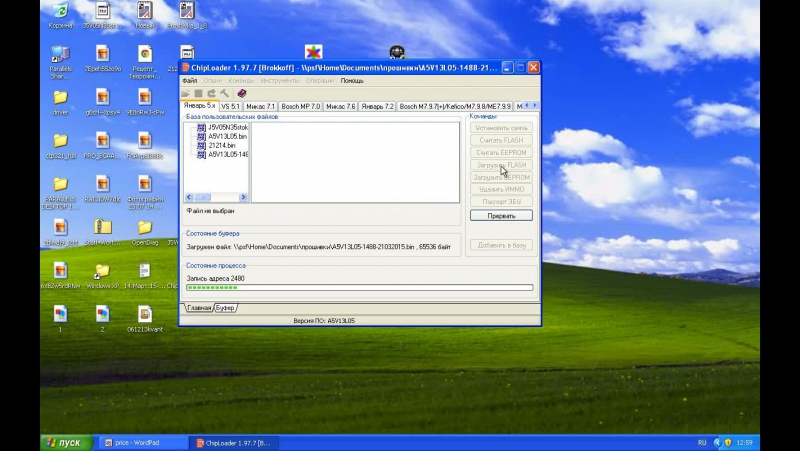Open the Помощь menu
The height and width of the screenshot is (451, 800).
352,81
